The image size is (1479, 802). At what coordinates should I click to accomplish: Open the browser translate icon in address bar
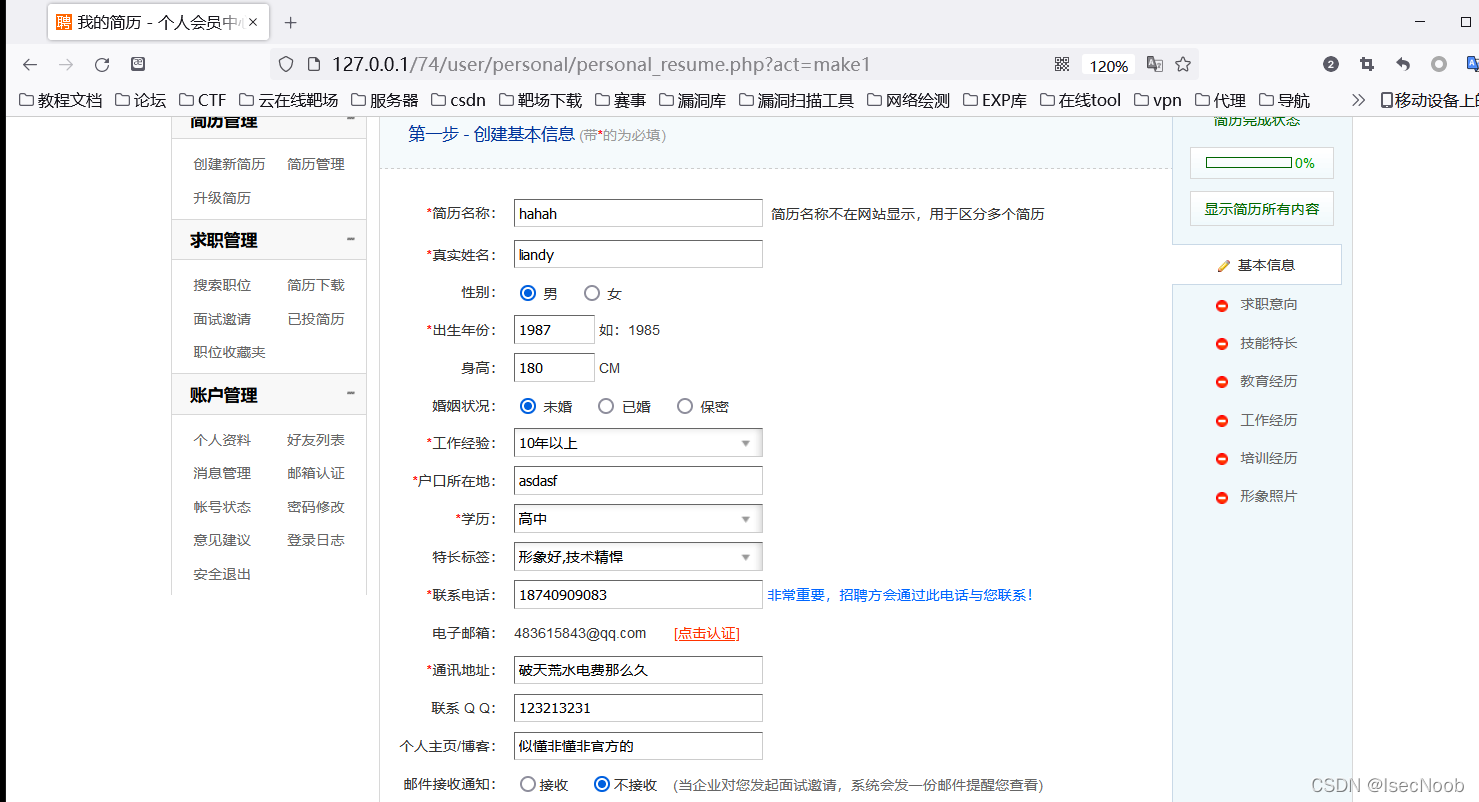pyautogui.click(x=1154, y=63)
